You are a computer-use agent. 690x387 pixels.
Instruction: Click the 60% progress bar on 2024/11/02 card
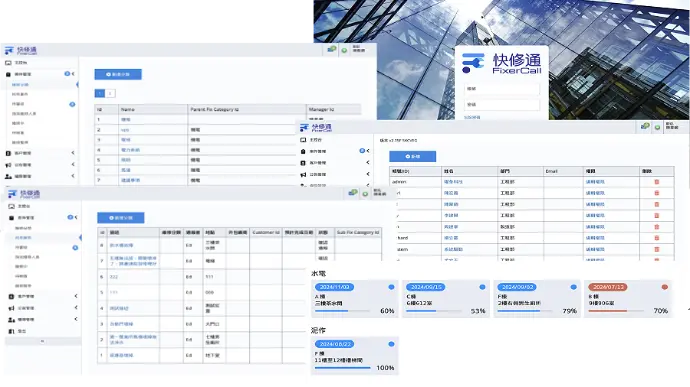(342, 311)
